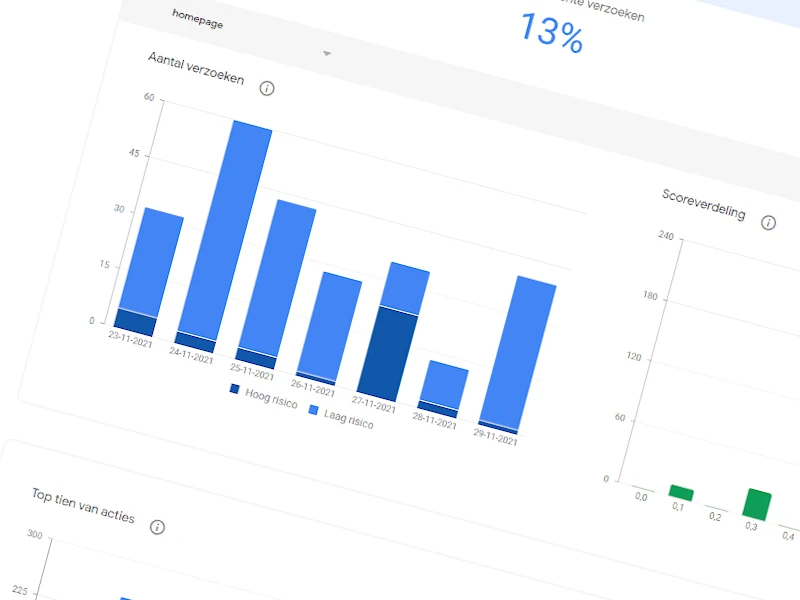Open the info icon next to Scoreverdeling

click(x=768, y=222)
